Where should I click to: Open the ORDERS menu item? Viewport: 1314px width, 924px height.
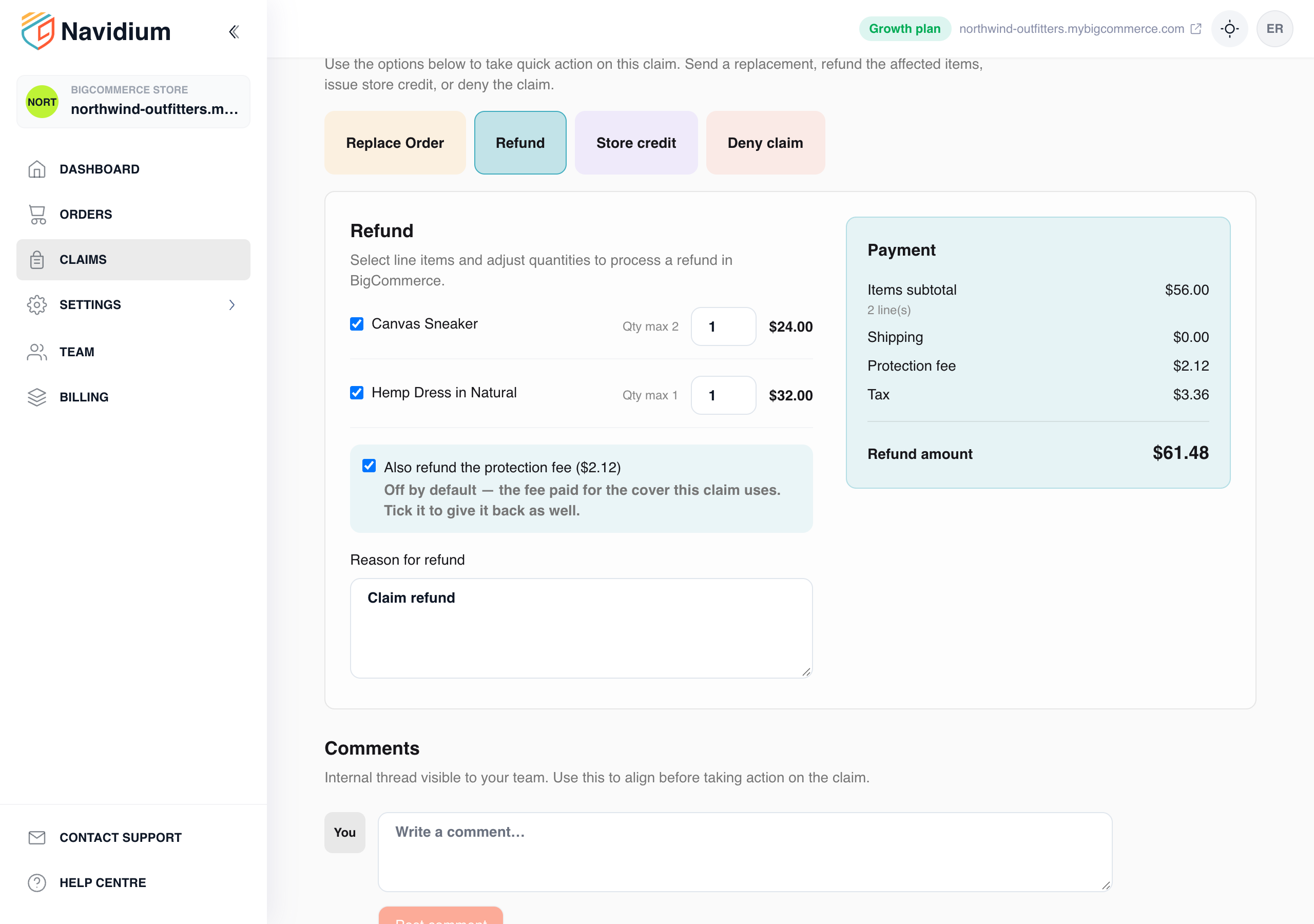tap(133, 215)
